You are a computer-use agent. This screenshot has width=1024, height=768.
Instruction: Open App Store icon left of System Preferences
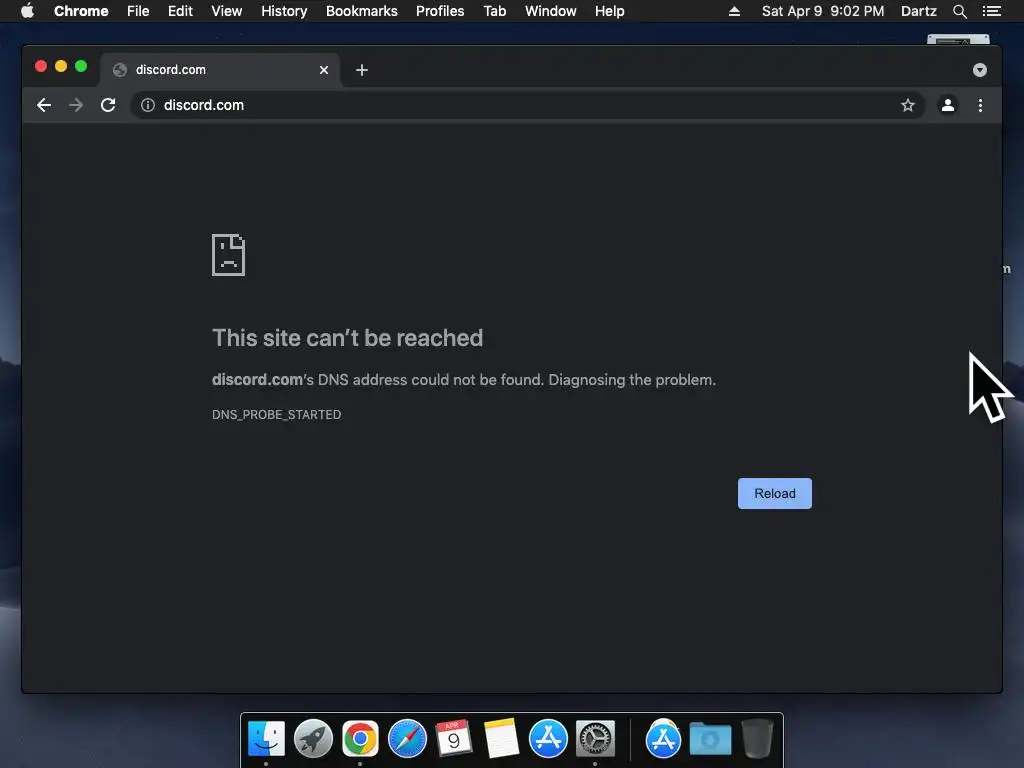(548, 739)
